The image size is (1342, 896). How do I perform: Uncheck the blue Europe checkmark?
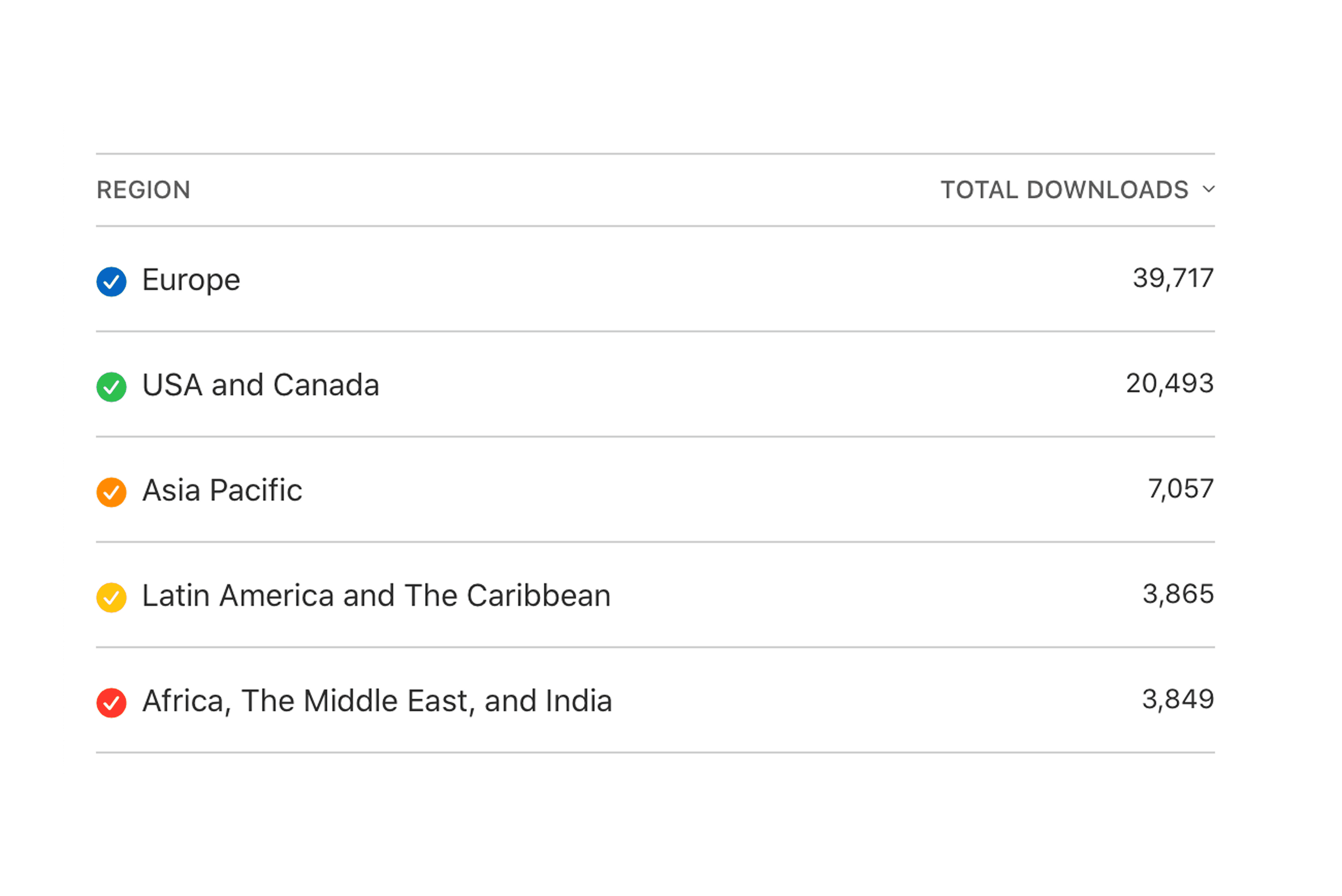tap(111, 282)
